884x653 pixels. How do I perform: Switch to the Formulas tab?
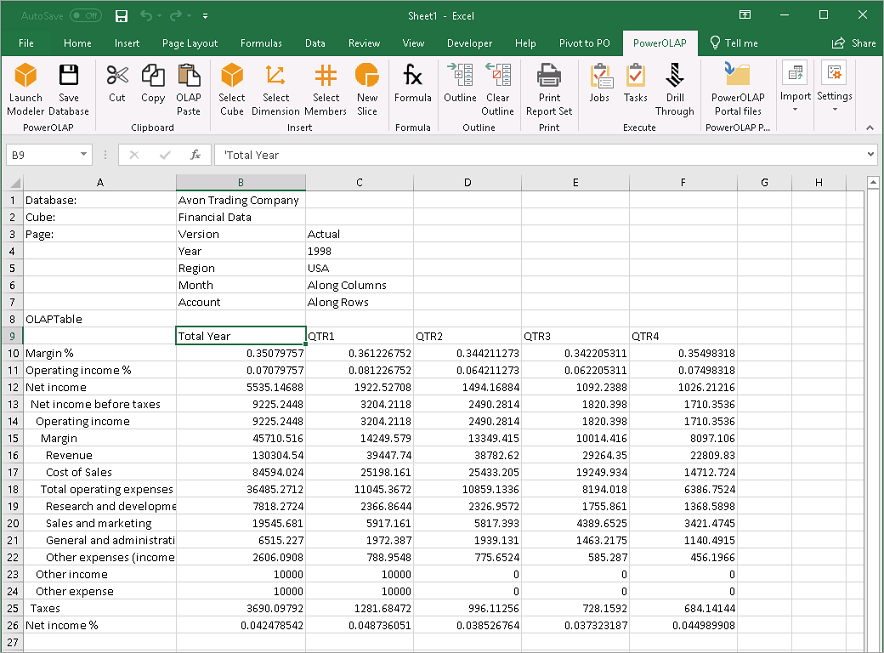[x=261, y=43]
